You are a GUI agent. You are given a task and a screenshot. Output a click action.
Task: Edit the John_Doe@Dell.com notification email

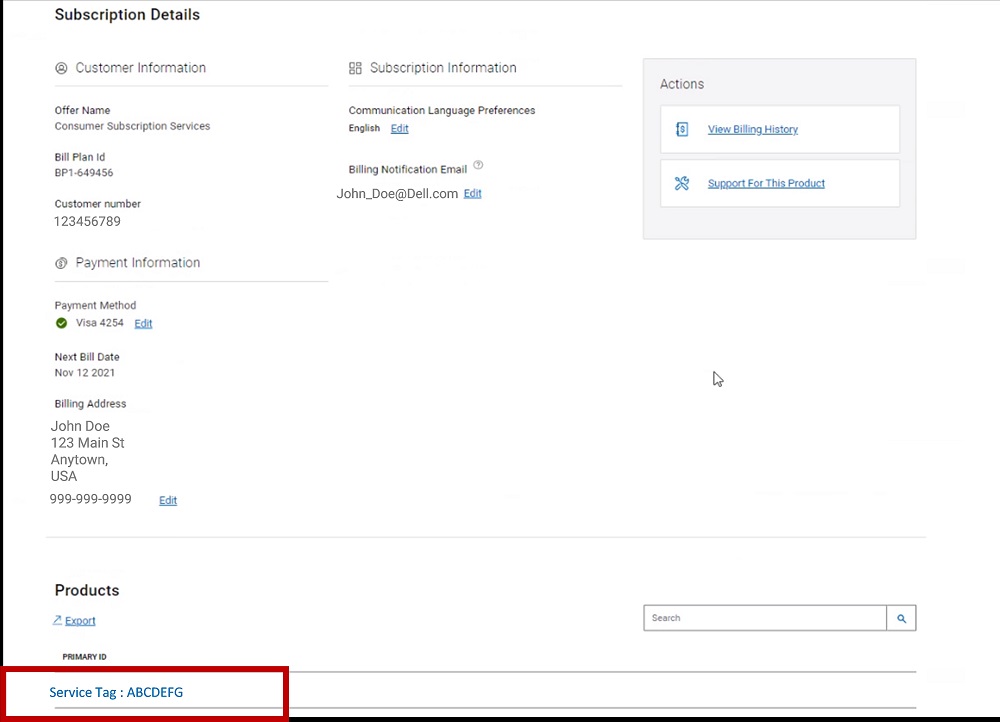472,193
